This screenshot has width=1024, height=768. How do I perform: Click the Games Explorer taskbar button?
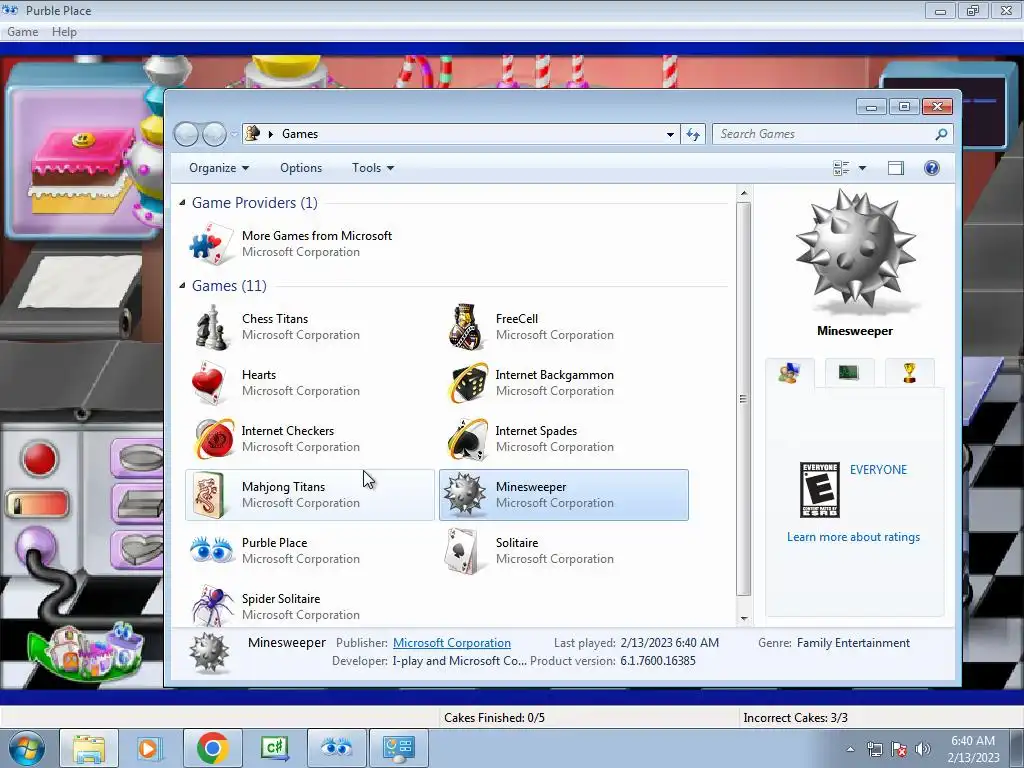click(399, 748)
